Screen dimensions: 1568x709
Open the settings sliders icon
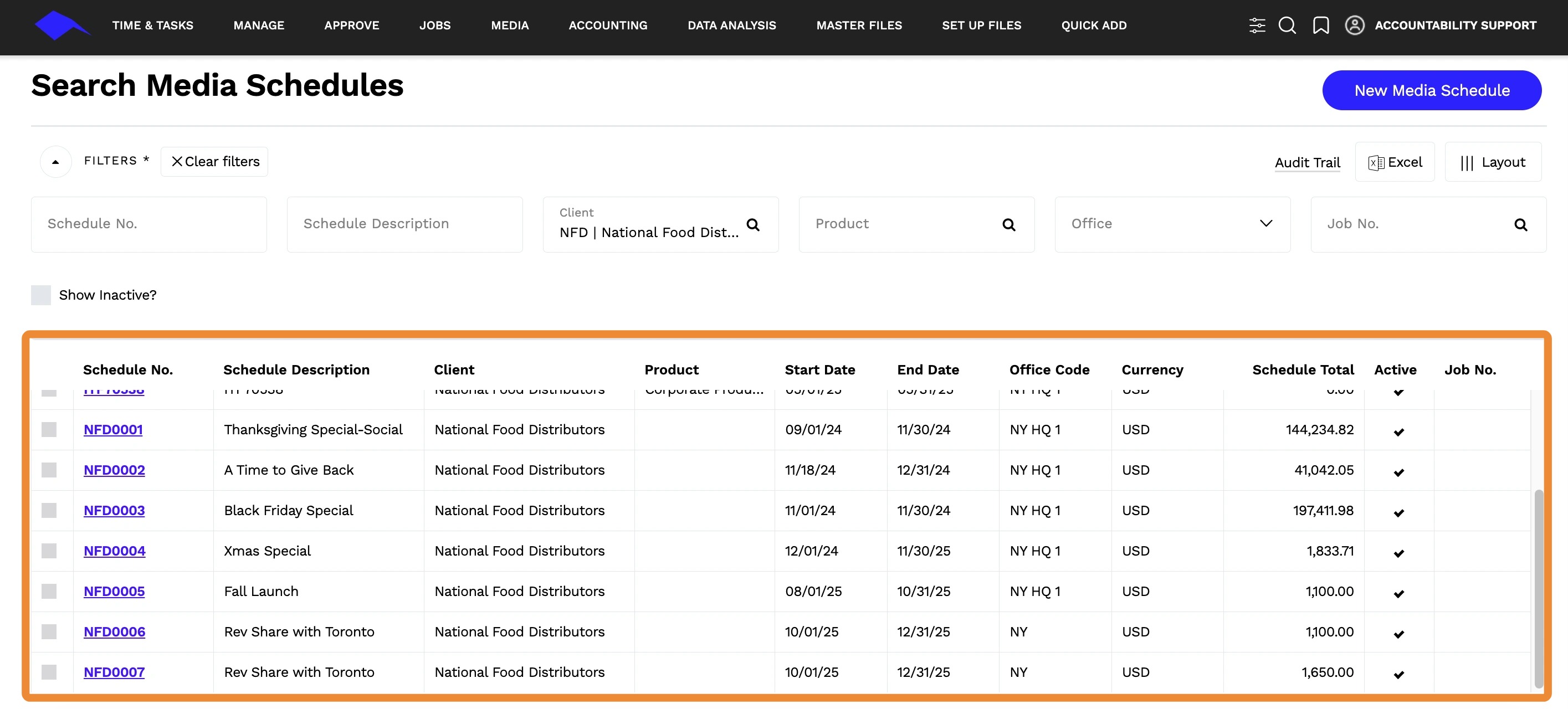click(x=1257, y=25)
